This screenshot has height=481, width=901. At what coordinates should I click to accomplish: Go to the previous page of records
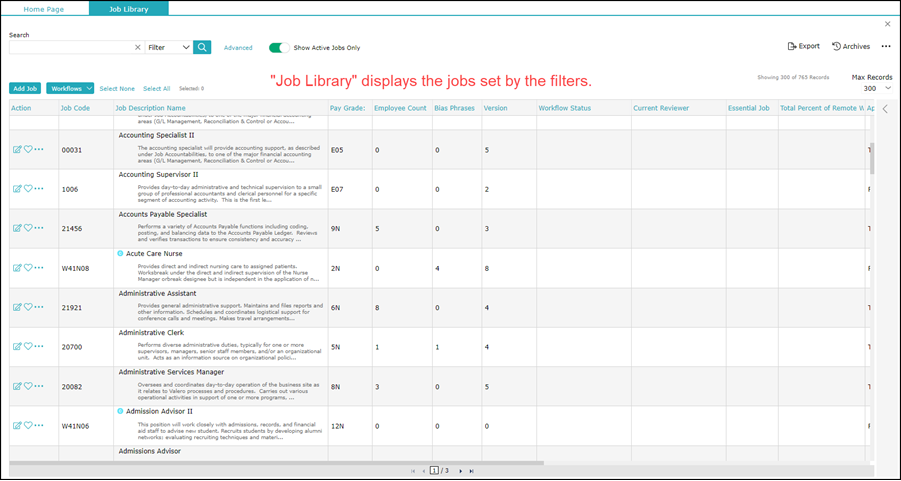coord(423,471)
